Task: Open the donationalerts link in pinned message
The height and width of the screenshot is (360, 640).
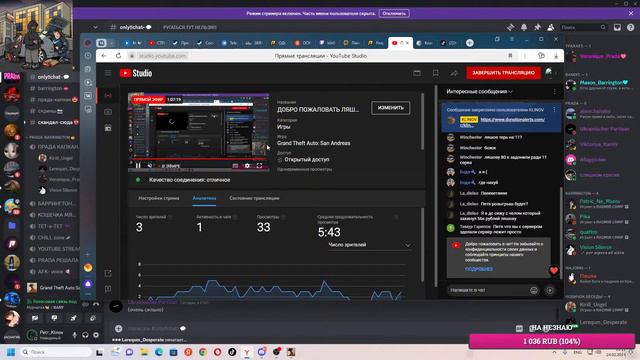Action: click(512, 120)
